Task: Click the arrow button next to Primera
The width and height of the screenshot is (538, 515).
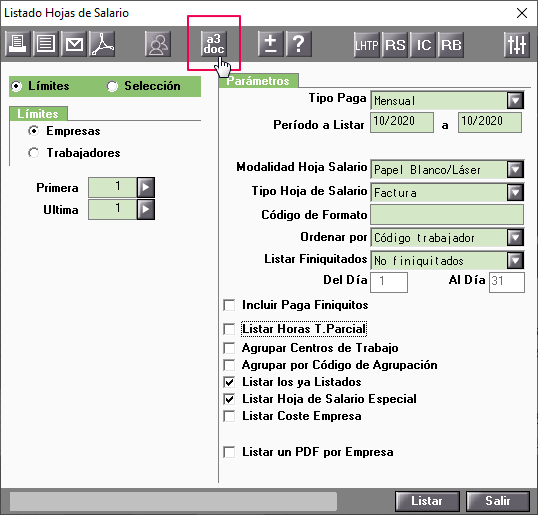Action: coord(146,187)
